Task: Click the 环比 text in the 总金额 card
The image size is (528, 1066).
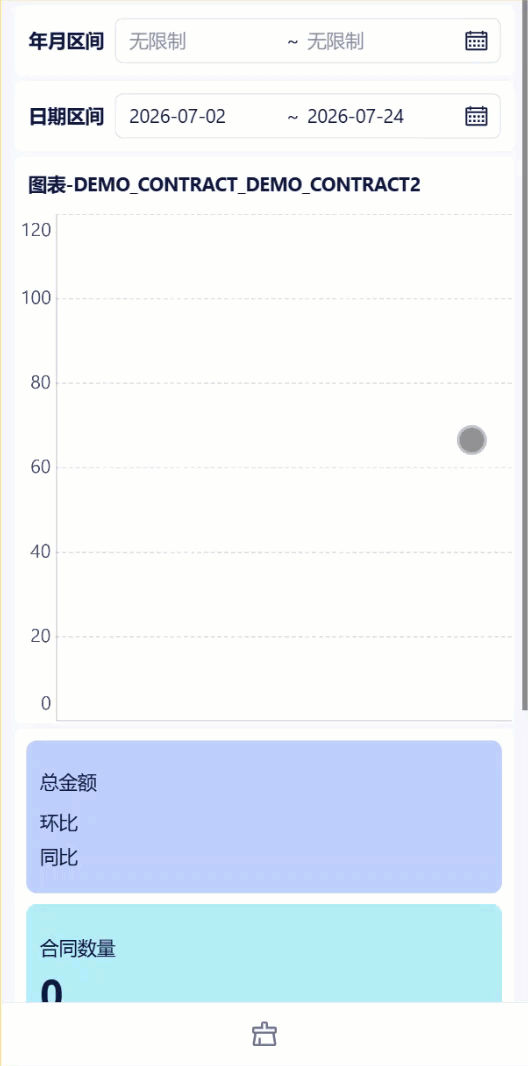Action: (x=59, y=823)
